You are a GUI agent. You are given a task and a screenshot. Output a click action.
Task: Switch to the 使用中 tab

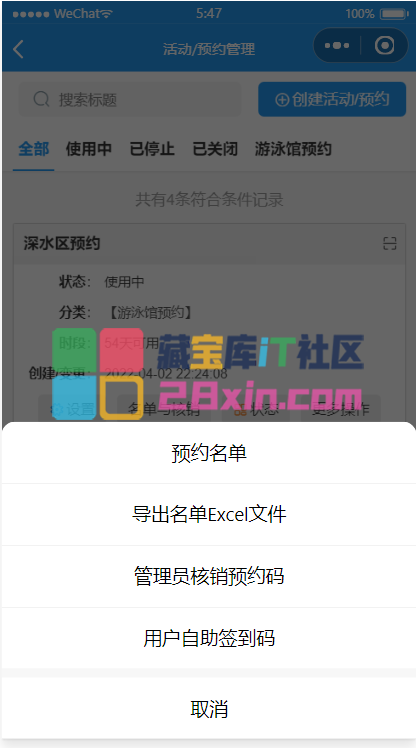click(x=89, y=149)
